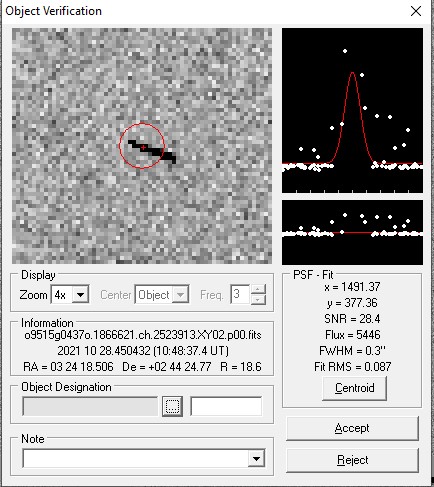Expand the Note dropdown arrow
The image size is (434, 487).
pos(256,459)
